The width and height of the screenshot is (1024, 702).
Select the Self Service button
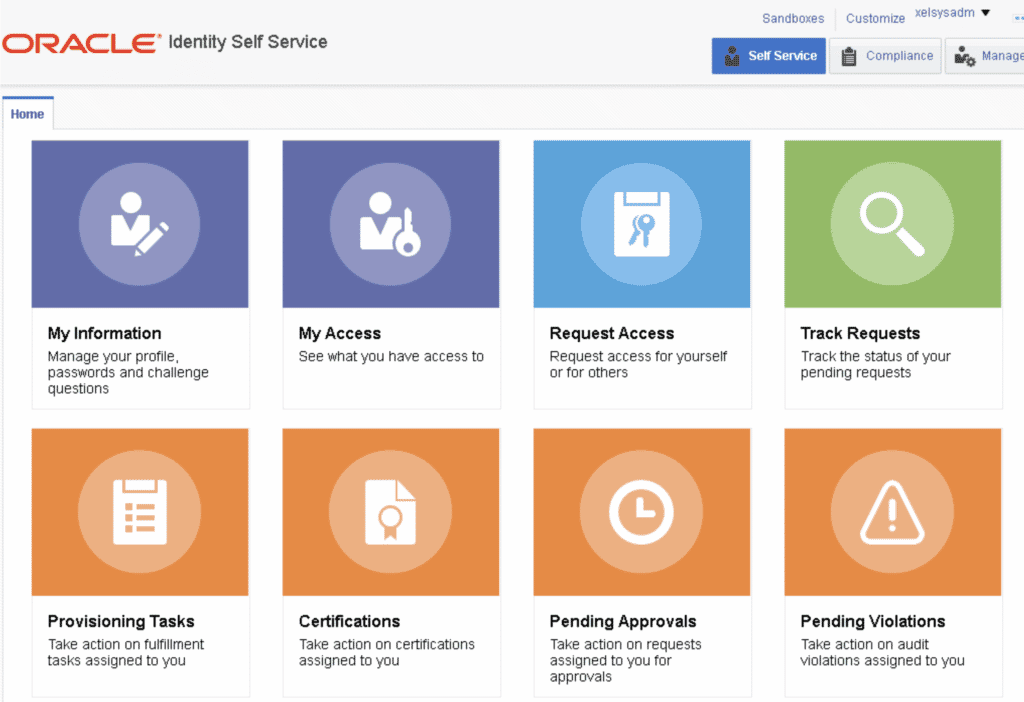[x=768, y=56]
